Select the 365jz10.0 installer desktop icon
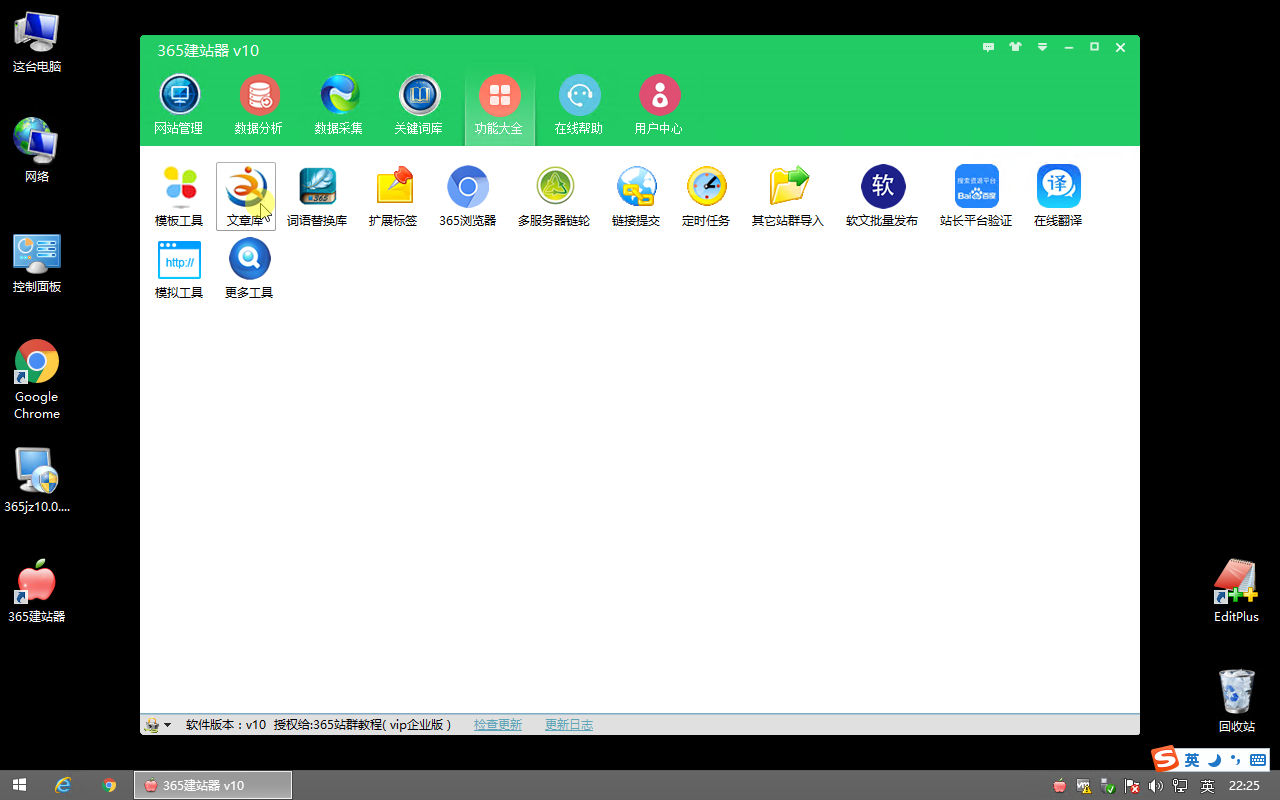Image resolution: width=1280 pixels, height=800 pixels. [x=37, y=480]
